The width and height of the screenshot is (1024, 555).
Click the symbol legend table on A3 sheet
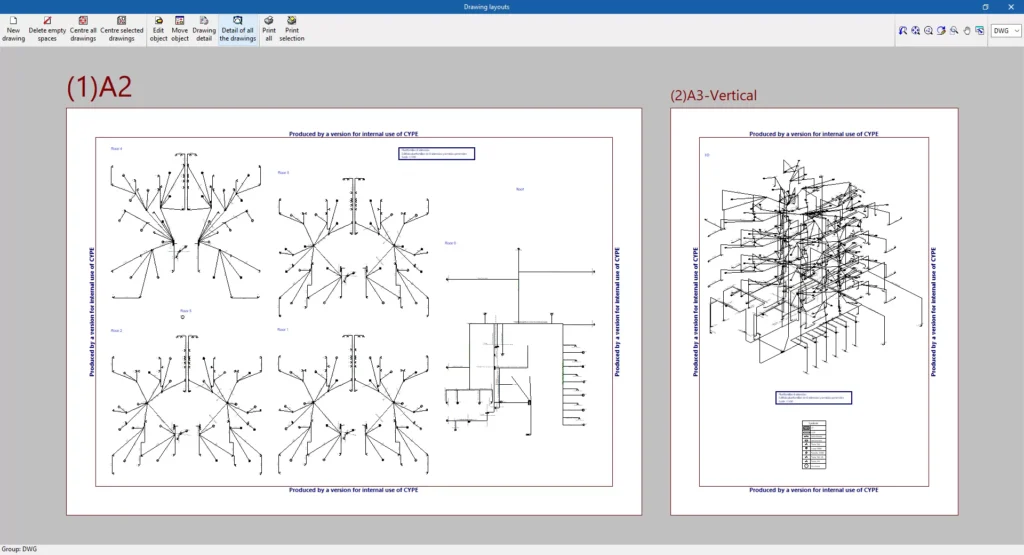813,445
